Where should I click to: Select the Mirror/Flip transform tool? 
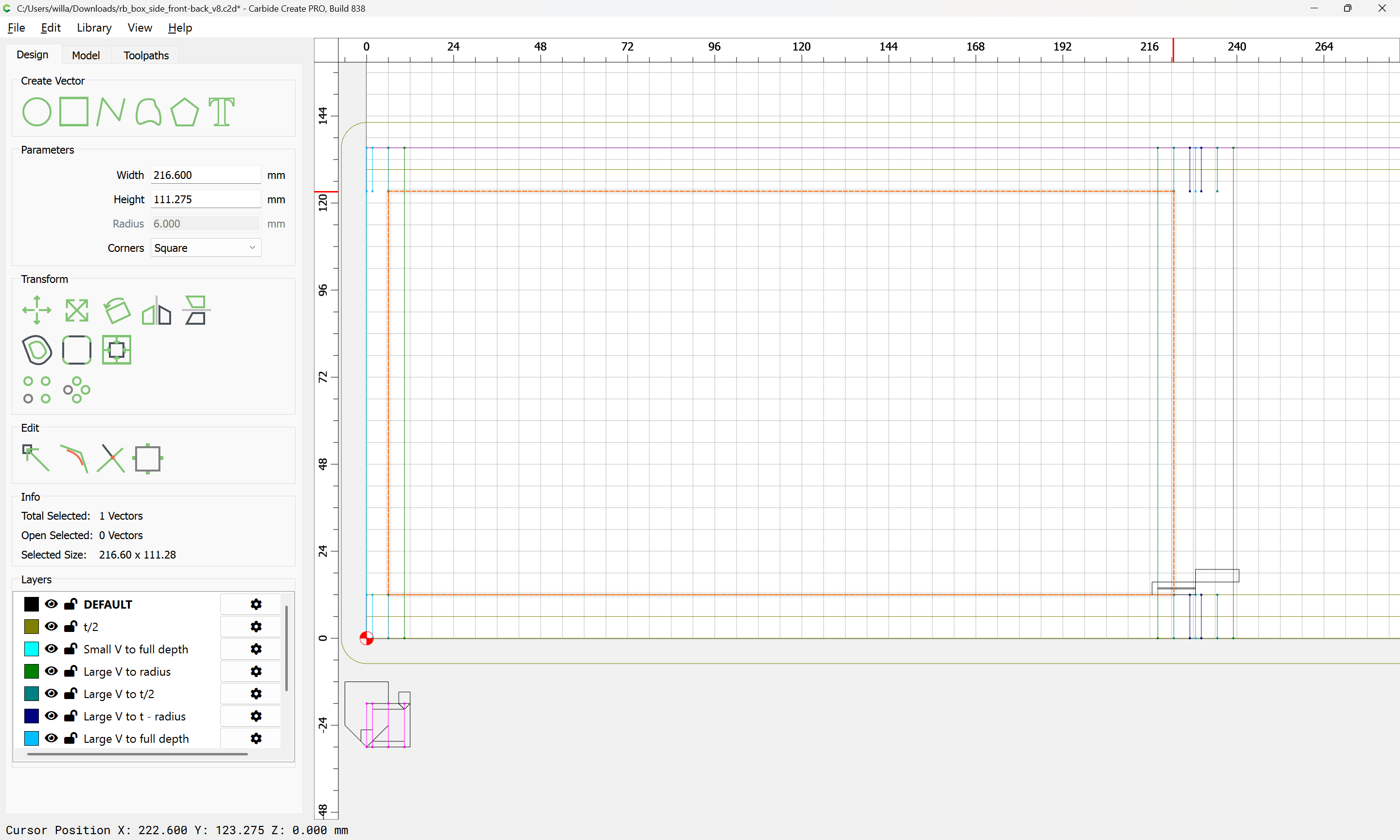tap(156, 310)
